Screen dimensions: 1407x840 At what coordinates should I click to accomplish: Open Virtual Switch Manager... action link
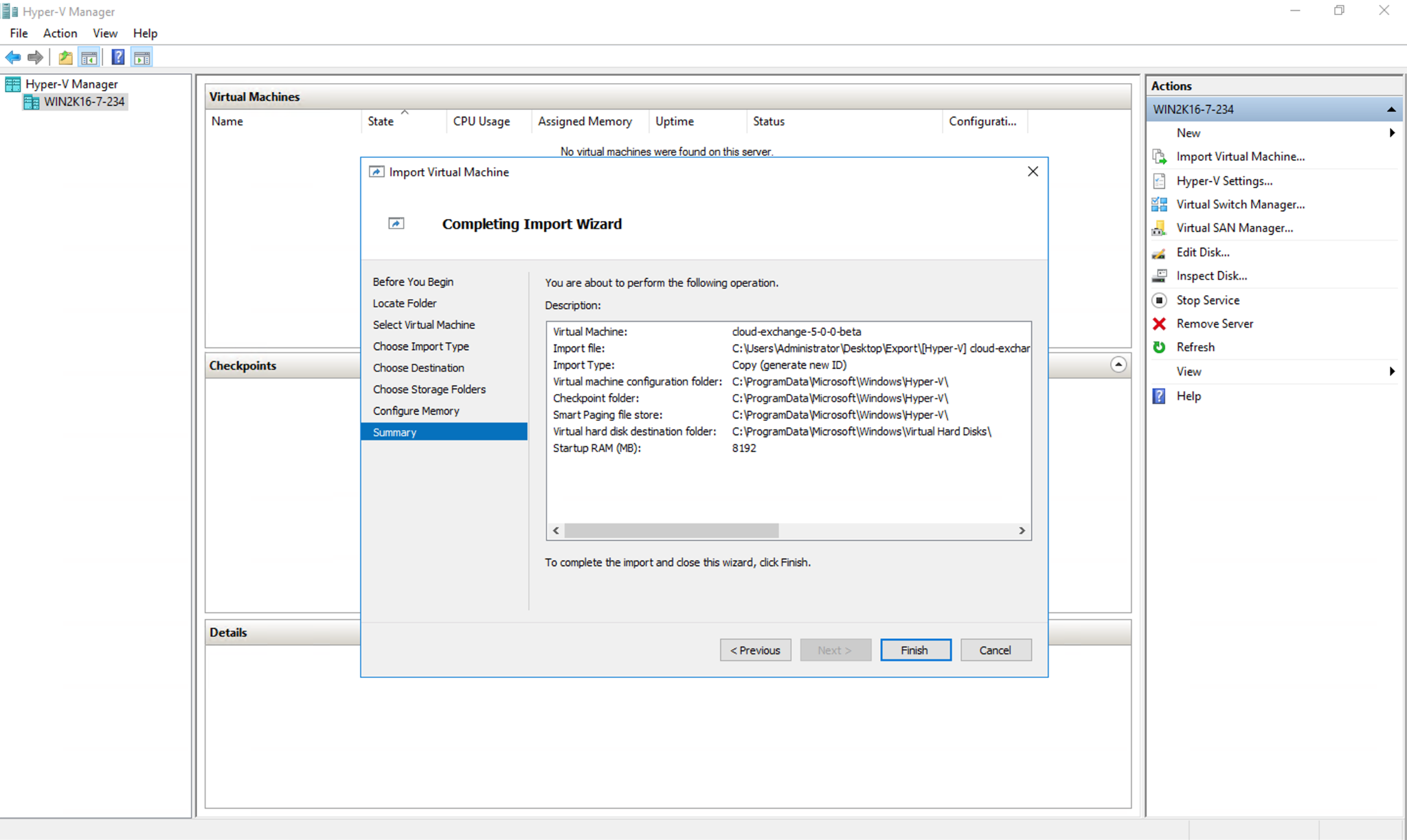pos(1240,204)
